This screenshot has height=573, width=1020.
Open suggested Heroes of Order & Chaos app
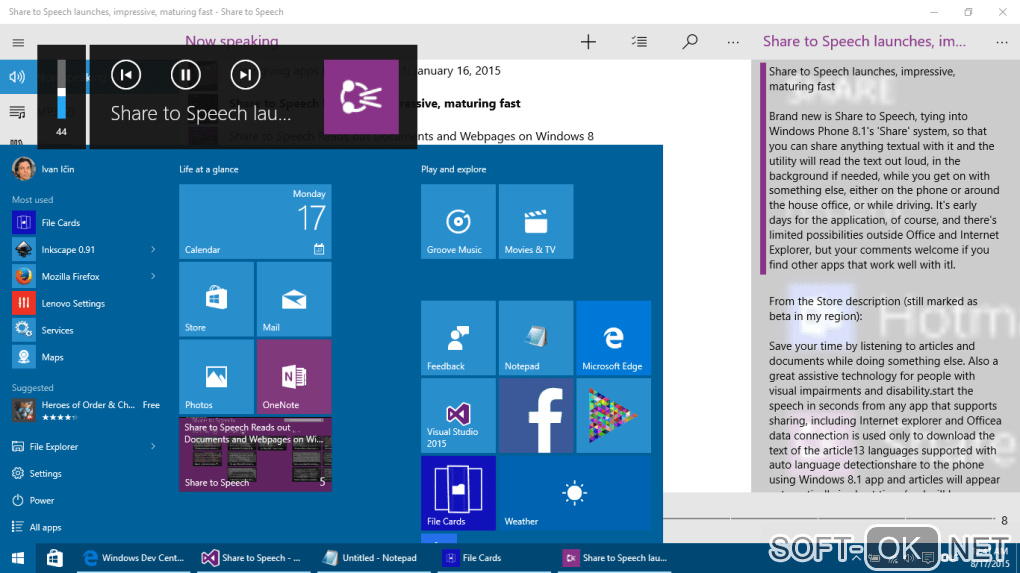86,410
